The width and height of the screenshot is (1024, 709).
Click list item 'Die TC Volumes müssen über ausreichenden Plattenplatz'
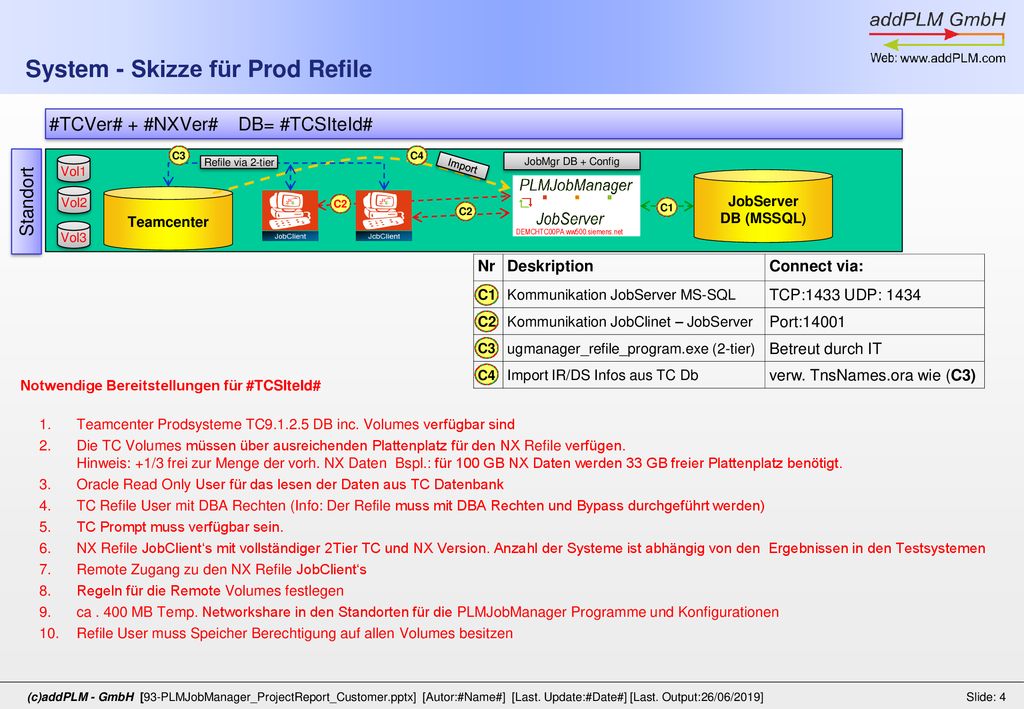pos(351,446)
